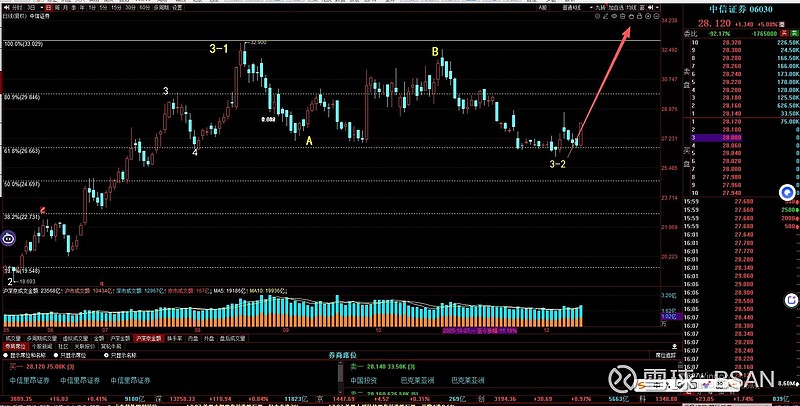800x406 pixels.
Task: Click the 100.0%(33.029) Fibonacci label
Action: pyautogui.click(x=24, y=44)
